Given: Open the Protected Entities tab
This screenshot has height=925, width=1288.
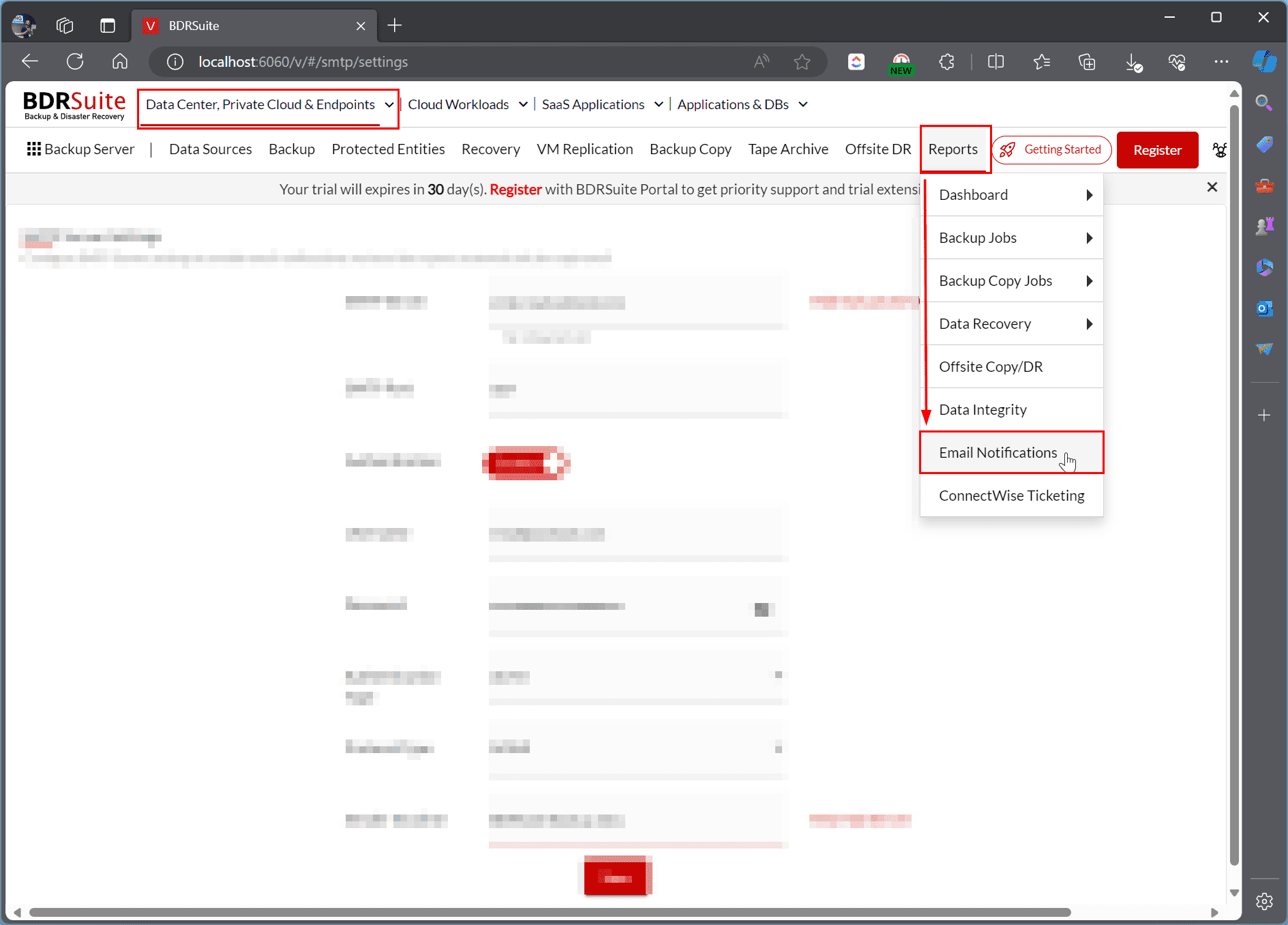Looking at the screenshot, I should point(388,149).
